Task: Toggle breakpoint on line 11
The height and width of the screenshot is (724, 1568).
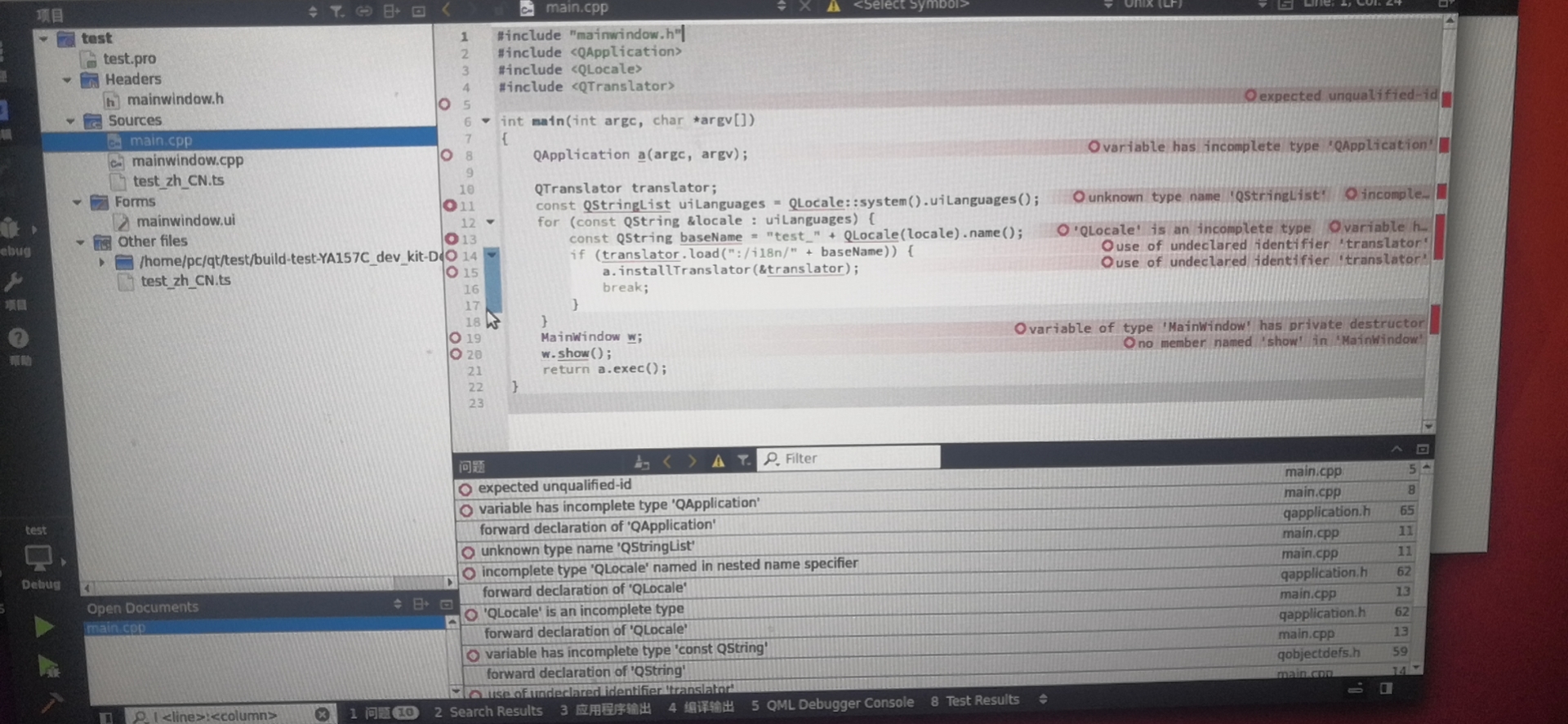Action: pos(450,205)
